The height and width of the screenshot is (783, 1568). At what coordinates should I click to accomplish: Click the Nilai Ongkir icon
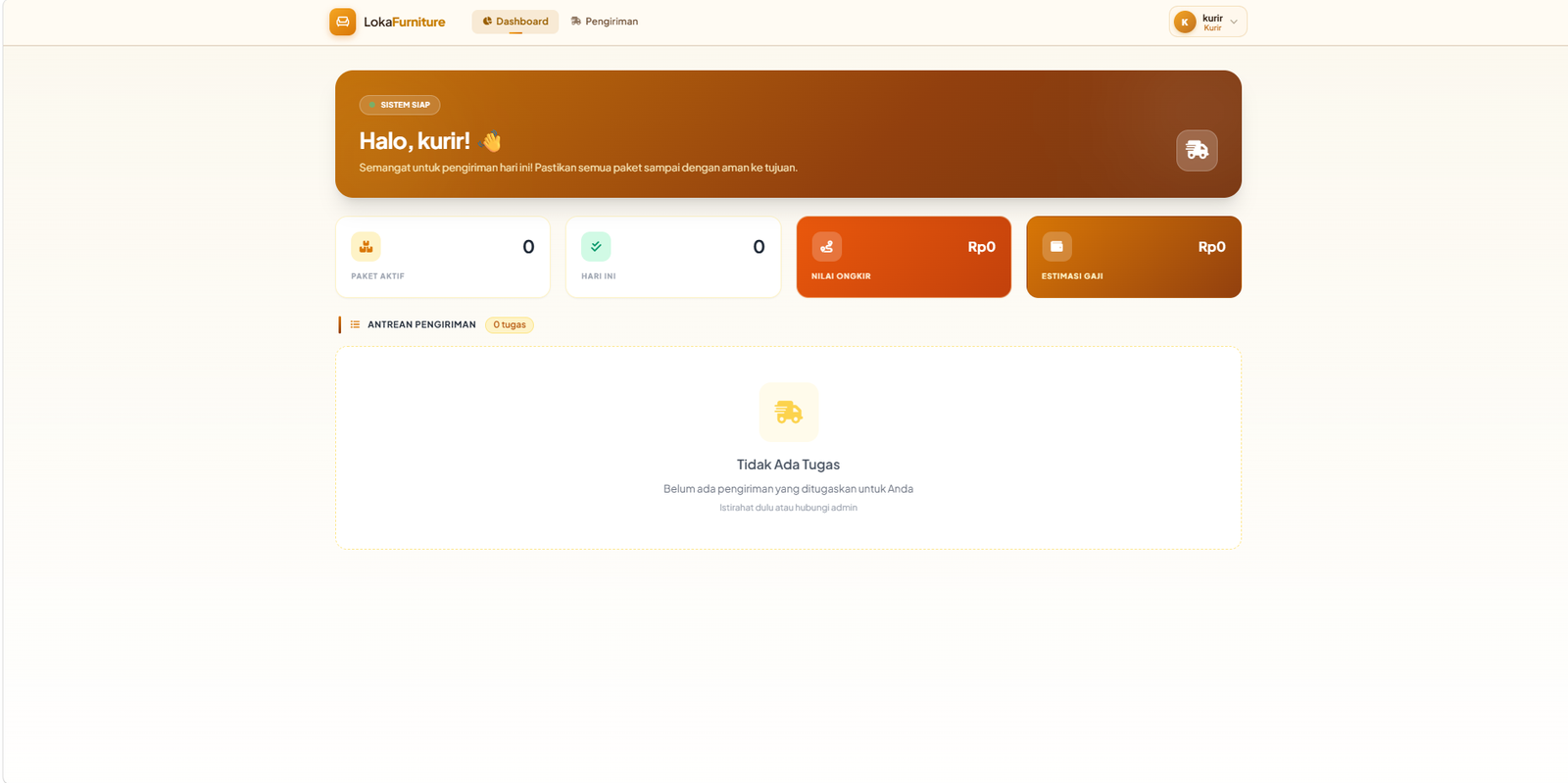[826, 247]
